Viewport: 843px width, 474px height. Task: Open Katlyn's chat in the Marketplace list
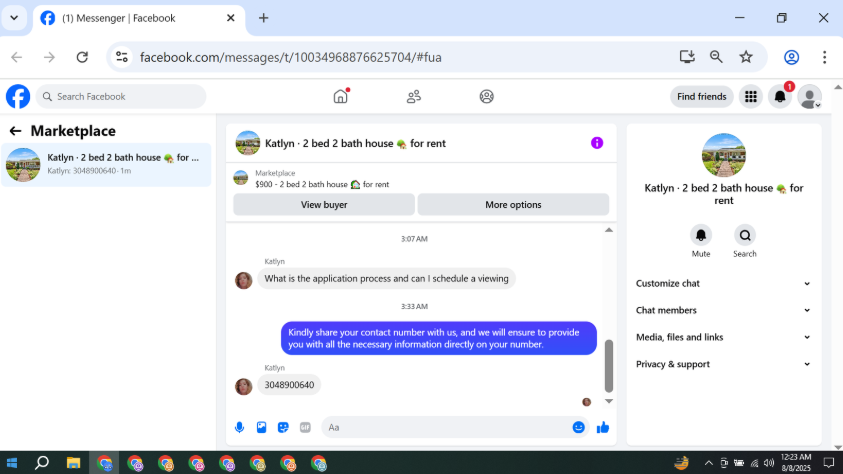click(106, 164)
